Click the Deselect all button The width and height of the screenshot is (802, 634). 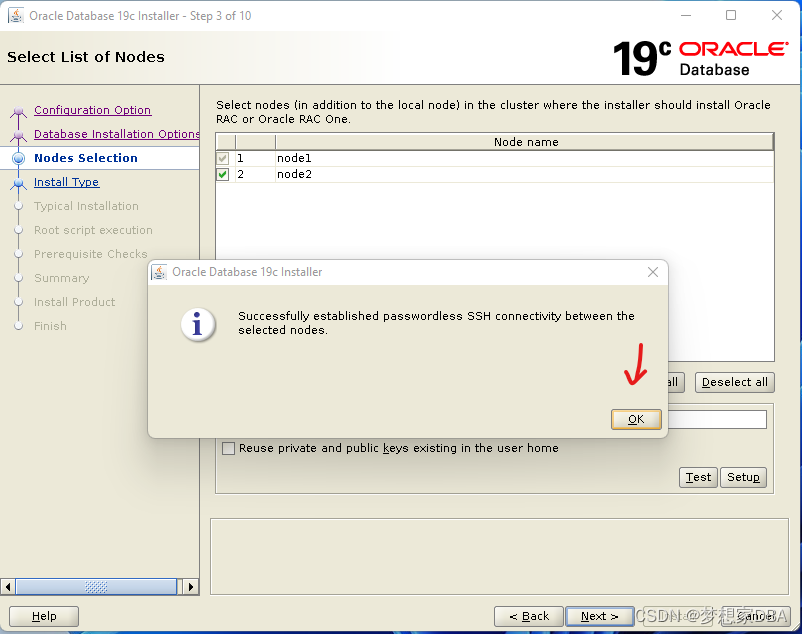734,382
